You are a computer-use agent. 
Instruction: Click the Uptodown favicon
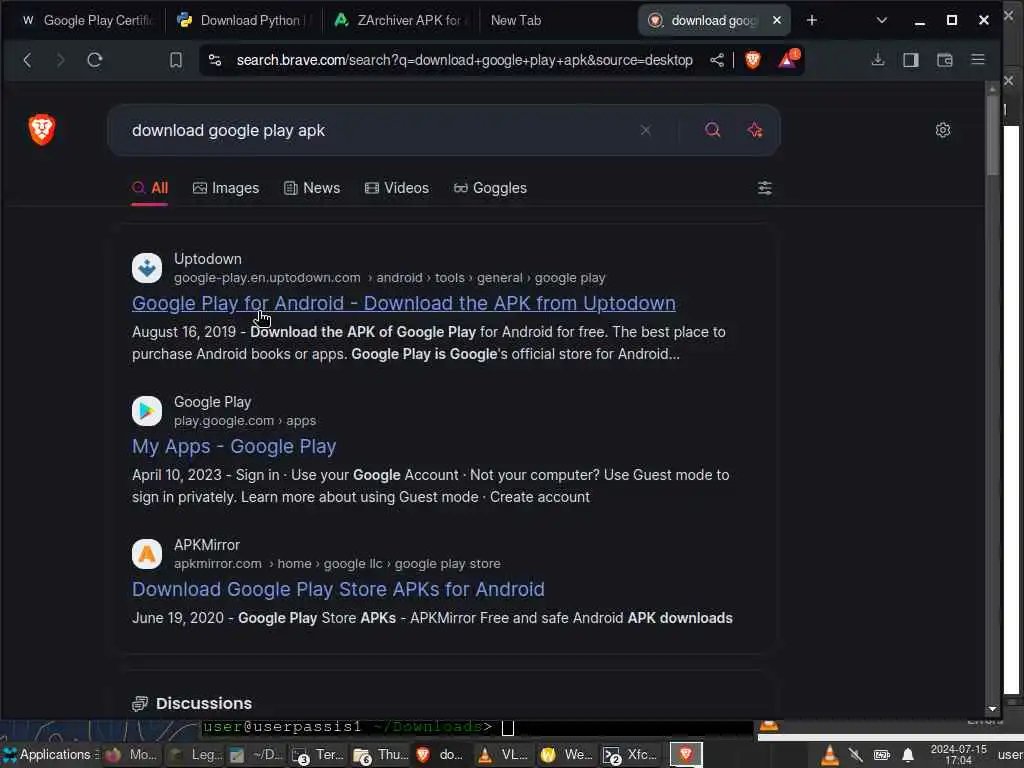point(147,268)
